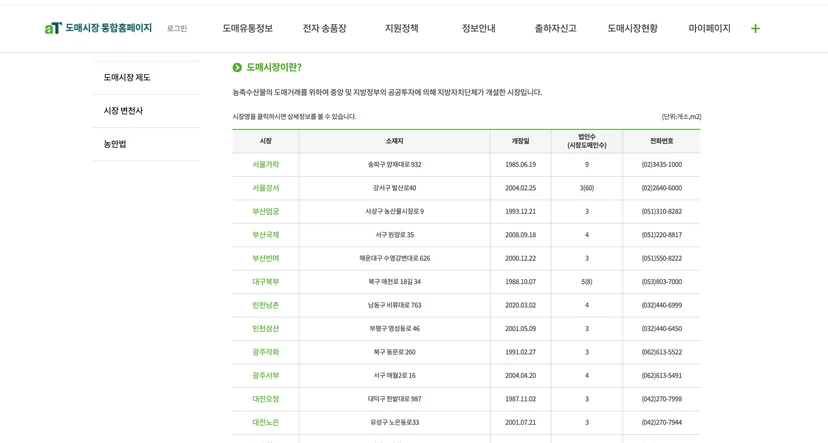Open the 정보안내 menu
828x443 pixels.
coord(479,29)
